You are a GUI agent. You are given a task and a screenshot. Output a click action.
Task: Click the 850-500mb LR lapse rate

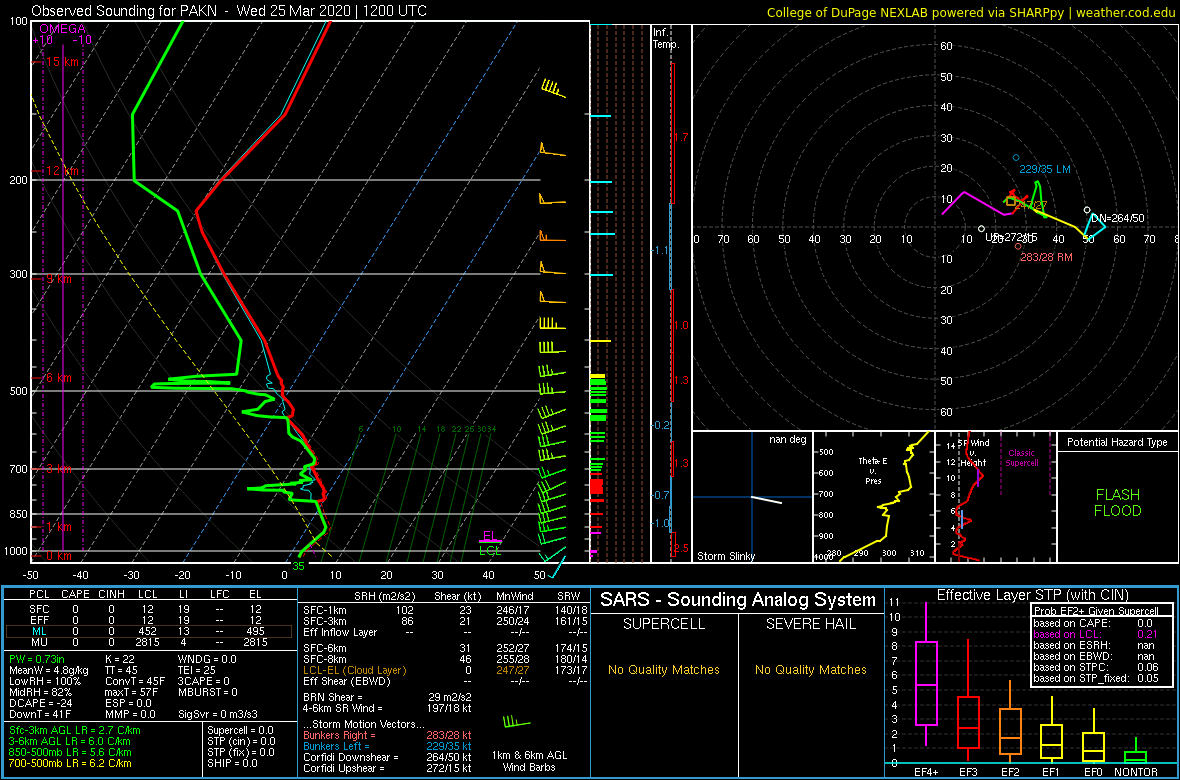pyautogui.click(x=70, y=751)
